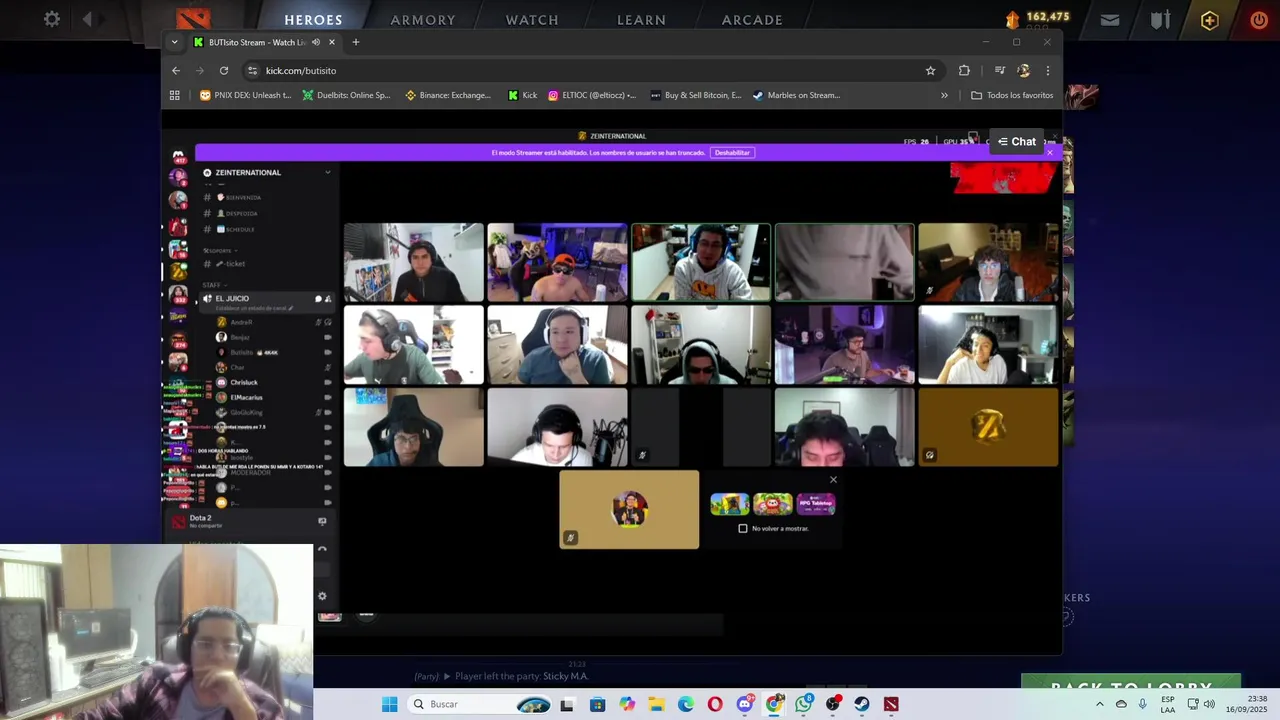Screen dimensions: 1280x720
Task: Click the Buscar taskbar search box
Action: click(480, 704)
